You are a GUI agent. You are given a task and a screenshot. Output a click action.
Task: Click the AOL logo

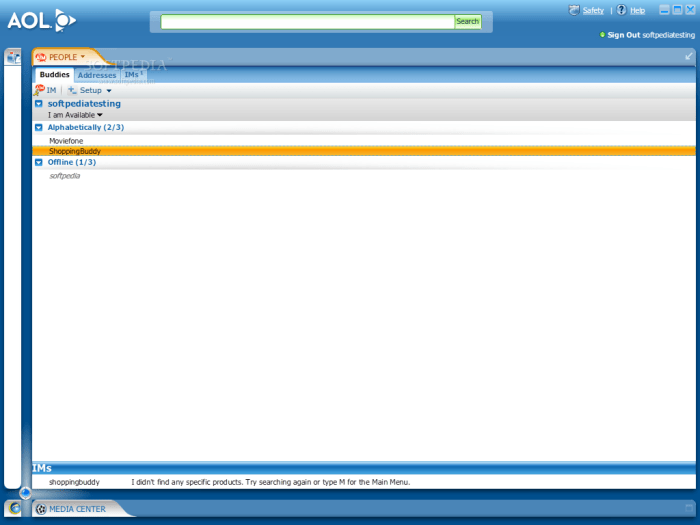pyautogui.click(x=42, y=21)
